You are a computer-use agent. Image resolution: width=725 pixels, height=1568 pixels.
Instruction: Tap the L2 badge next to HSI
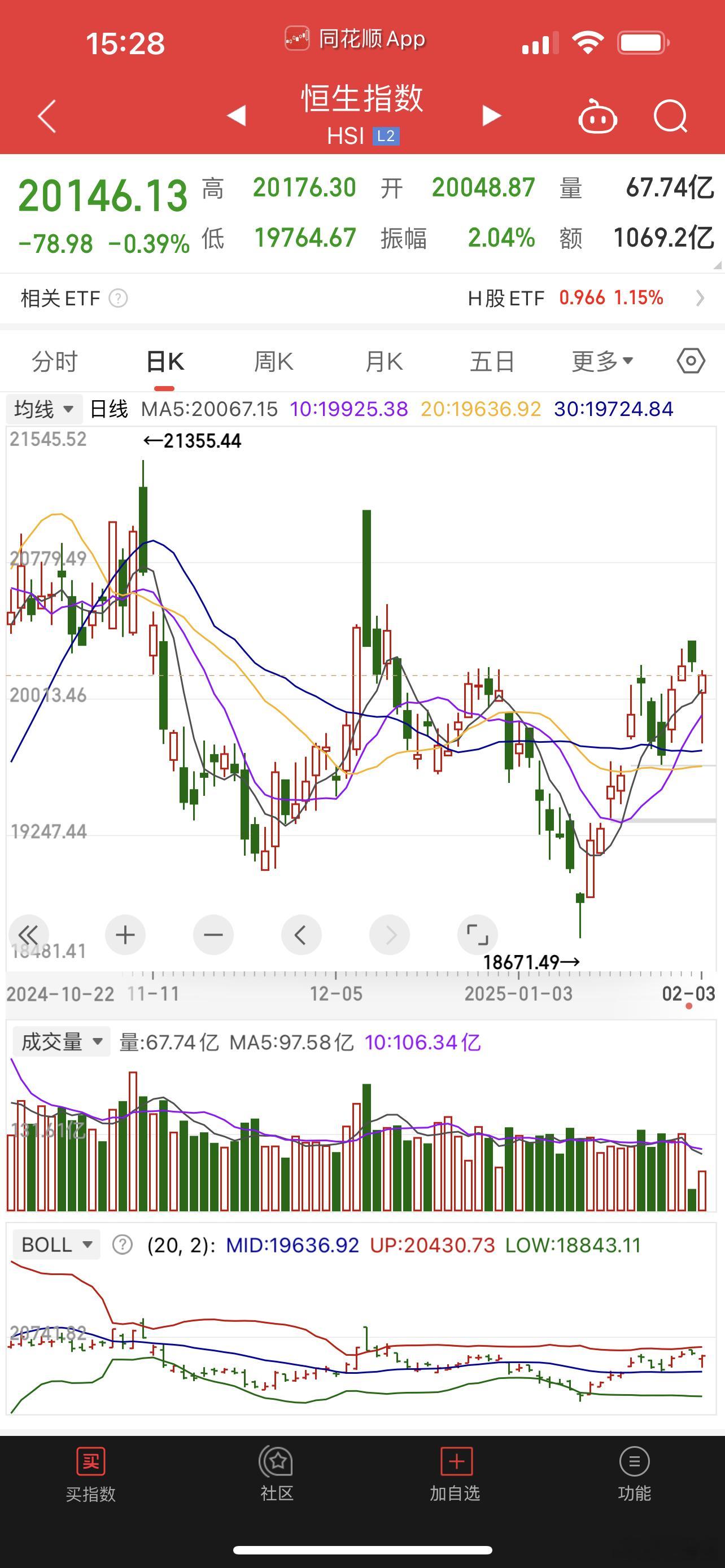tap(386, 135)
